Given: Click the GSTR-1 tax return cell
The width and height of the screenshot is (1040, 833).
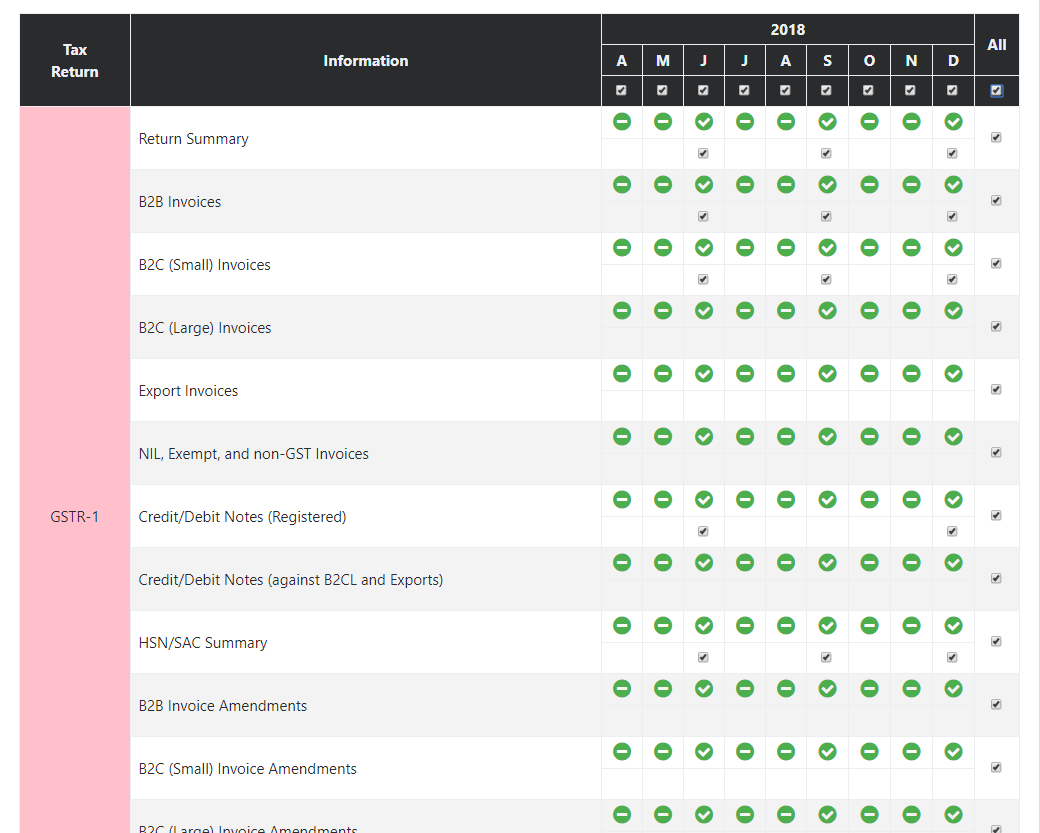Looking at the screenshot, I should [x=75, y=517].
